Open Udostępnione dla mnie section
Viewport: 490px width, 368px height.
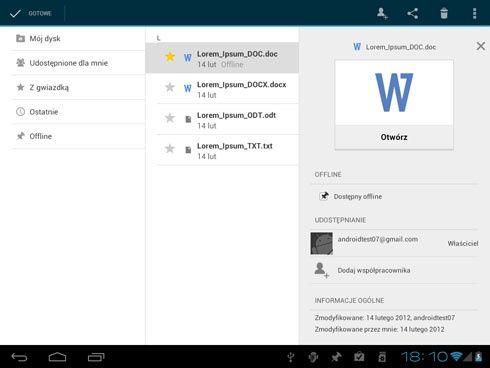(78, 63)
